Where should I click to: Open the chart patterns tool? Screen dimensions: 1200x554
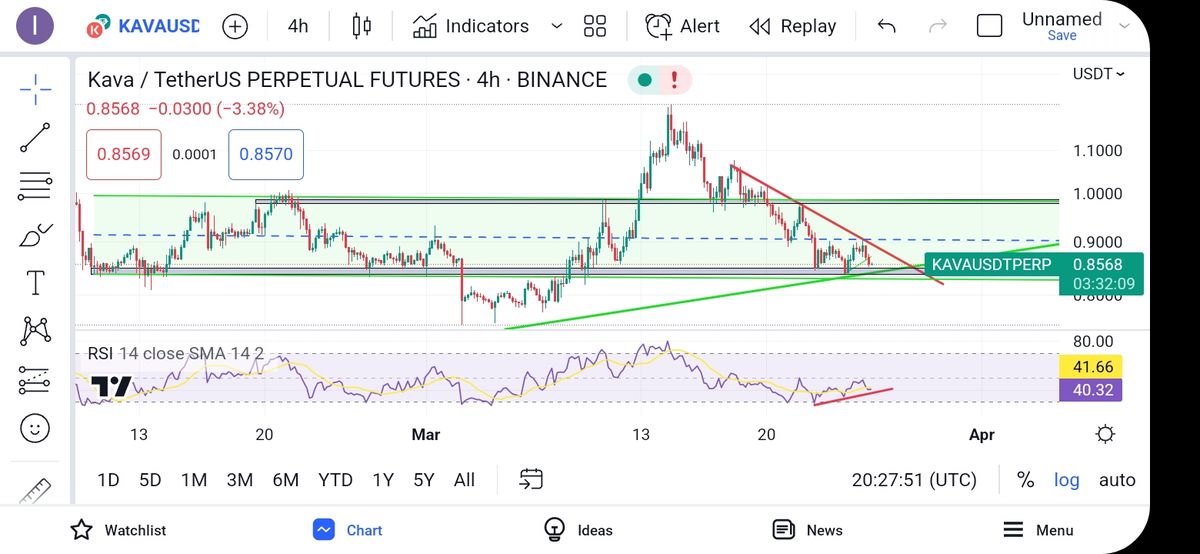[35, 330]
